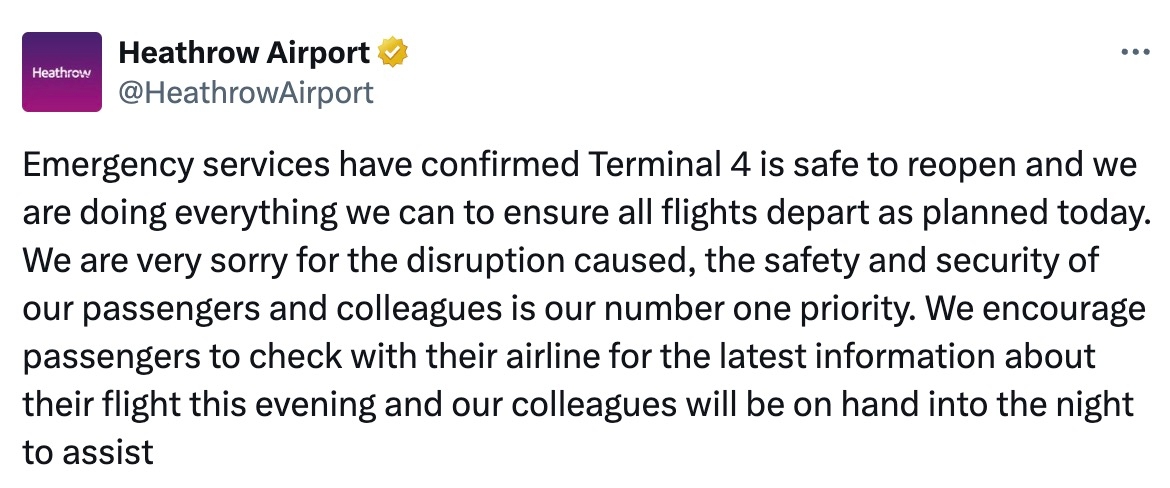Click 'passengers and colleagues' in tweet
Screen dimensions: 1170x488
[x=262, y=310]
